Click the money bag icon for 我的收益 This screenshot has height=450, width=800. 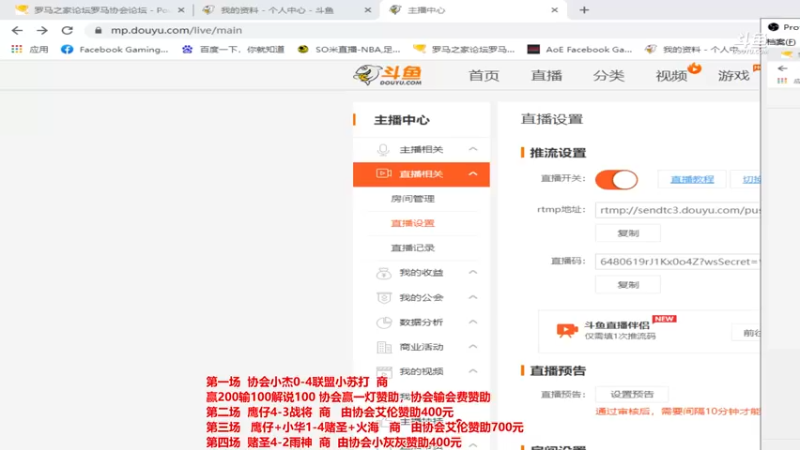(x=383, y=273)
